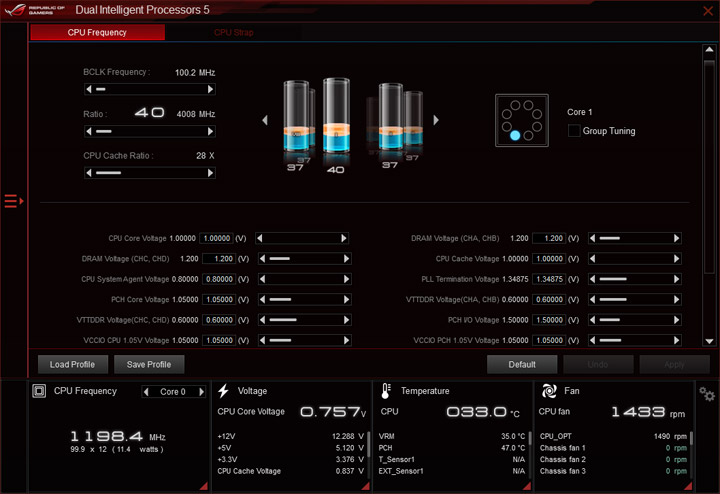Click the Undo button

[598, 365]
